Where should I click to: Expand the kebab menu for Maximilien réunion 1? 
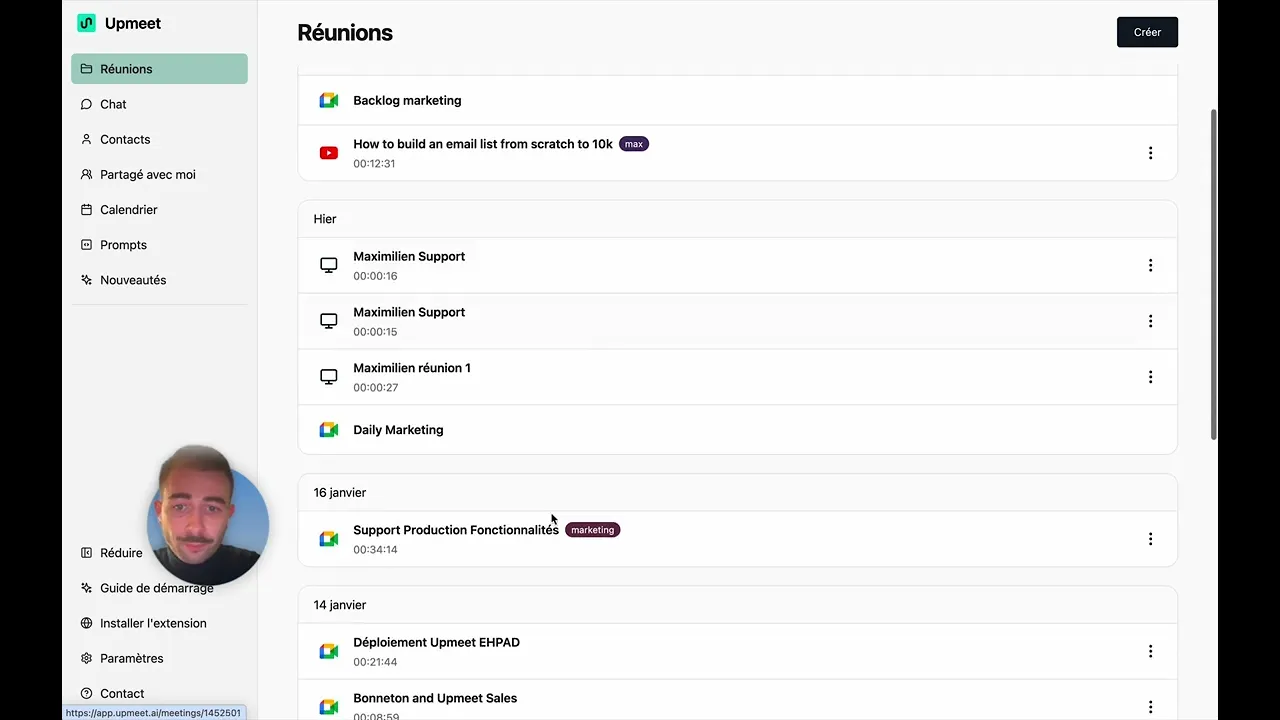click(1150, 377)
